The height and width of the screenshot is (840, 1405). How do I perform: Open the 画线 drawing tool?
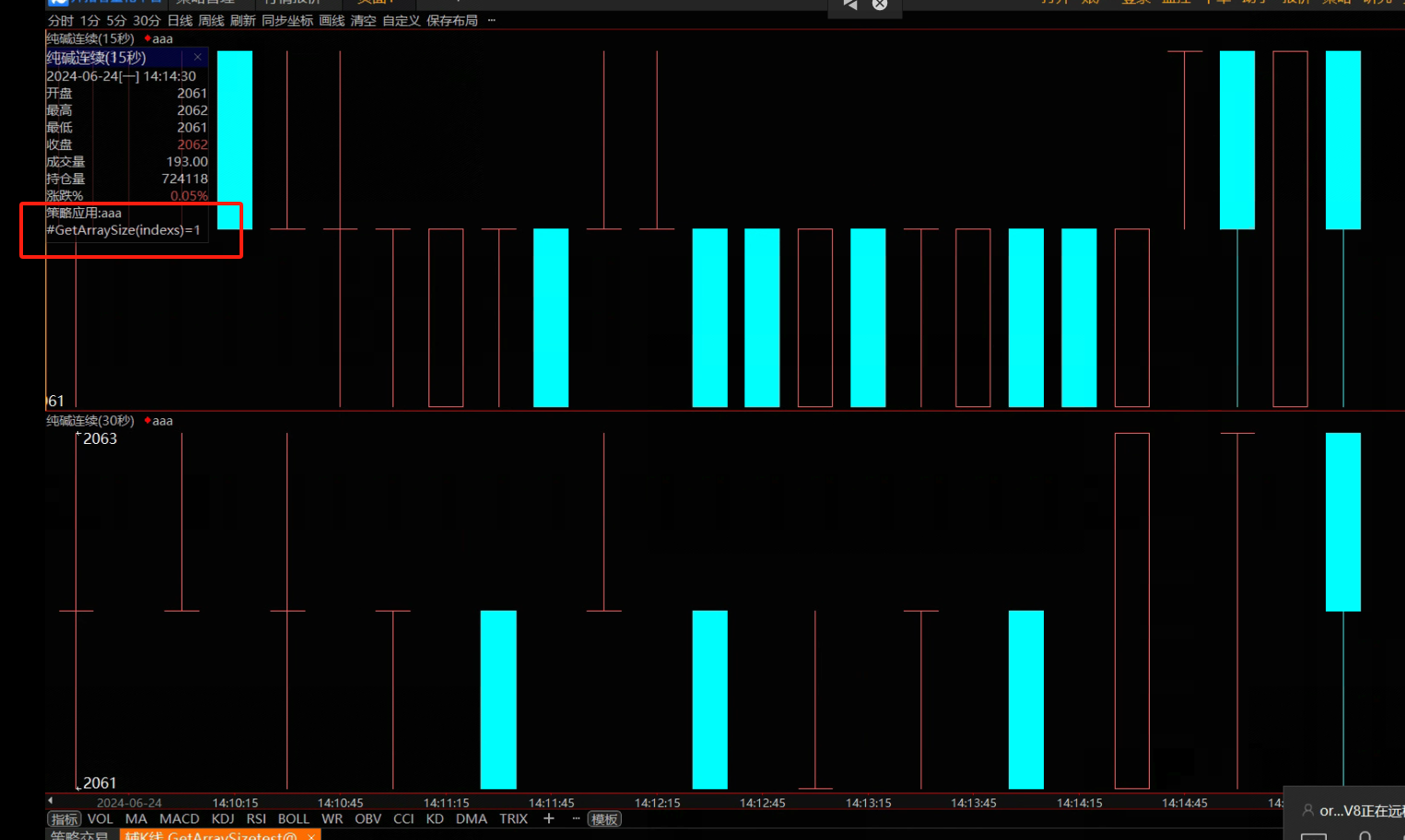pos(332,20)
